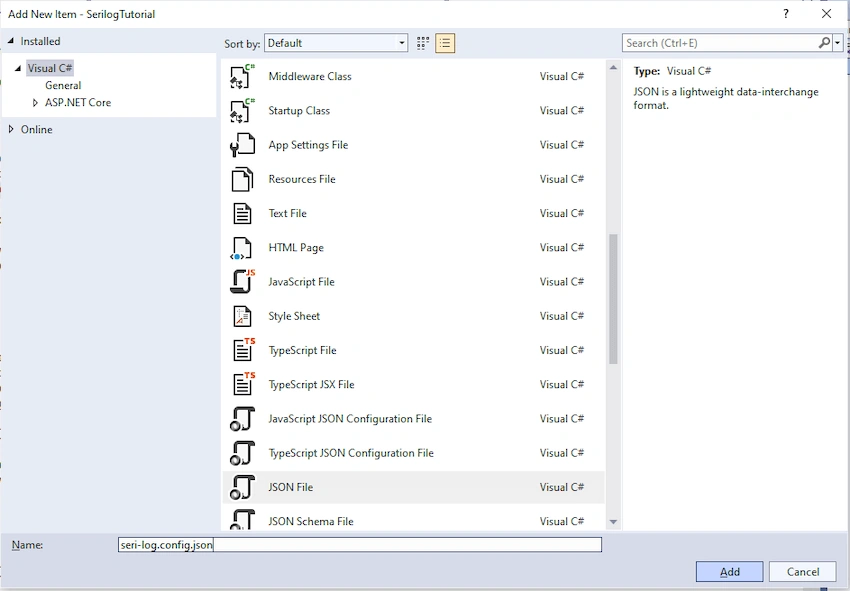This screenshot has height=591, width=850.
Task: Select the 'Middleware Class' item text
Action: click(x=310, y=76)
